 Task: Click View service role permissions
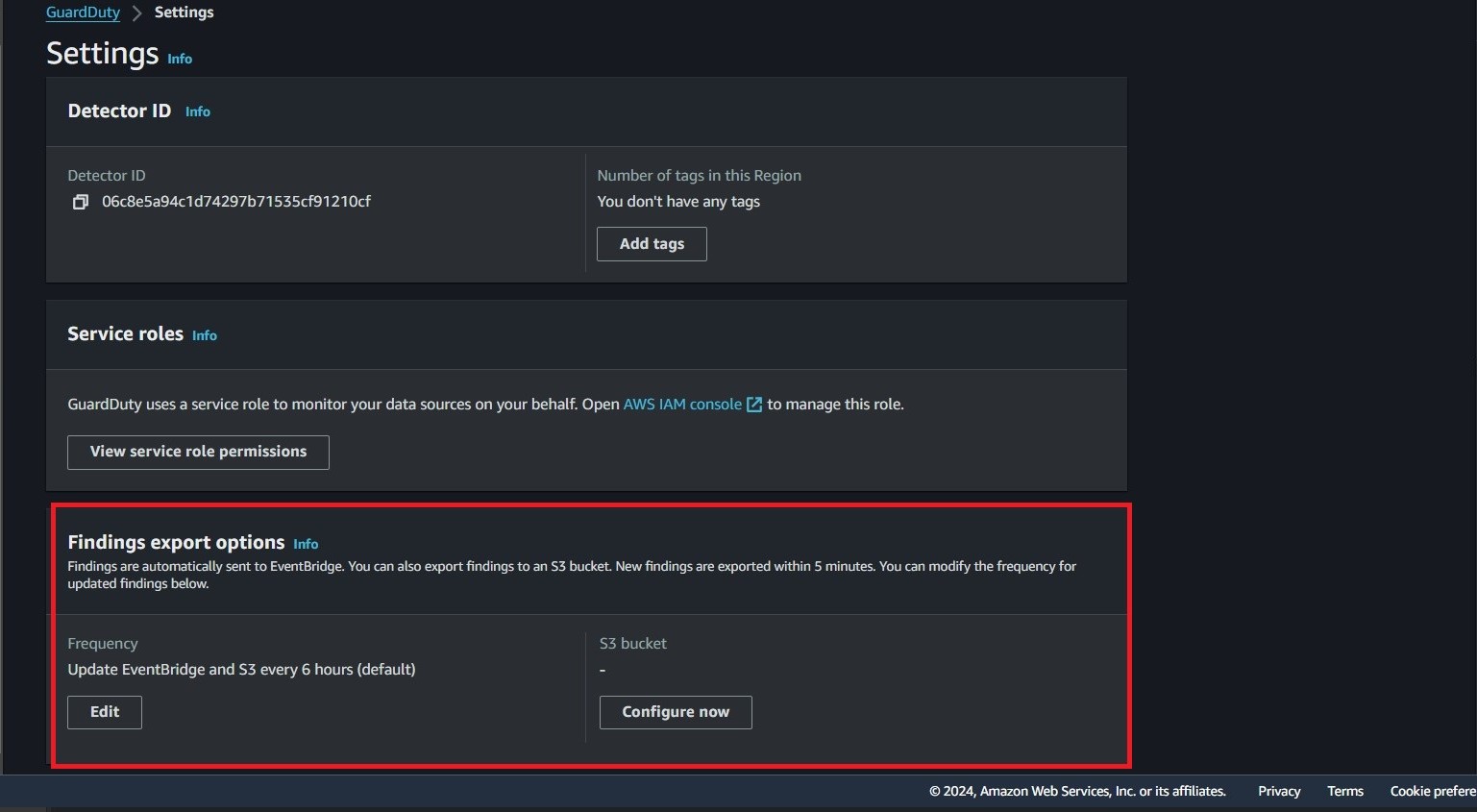tap(198, 452)
